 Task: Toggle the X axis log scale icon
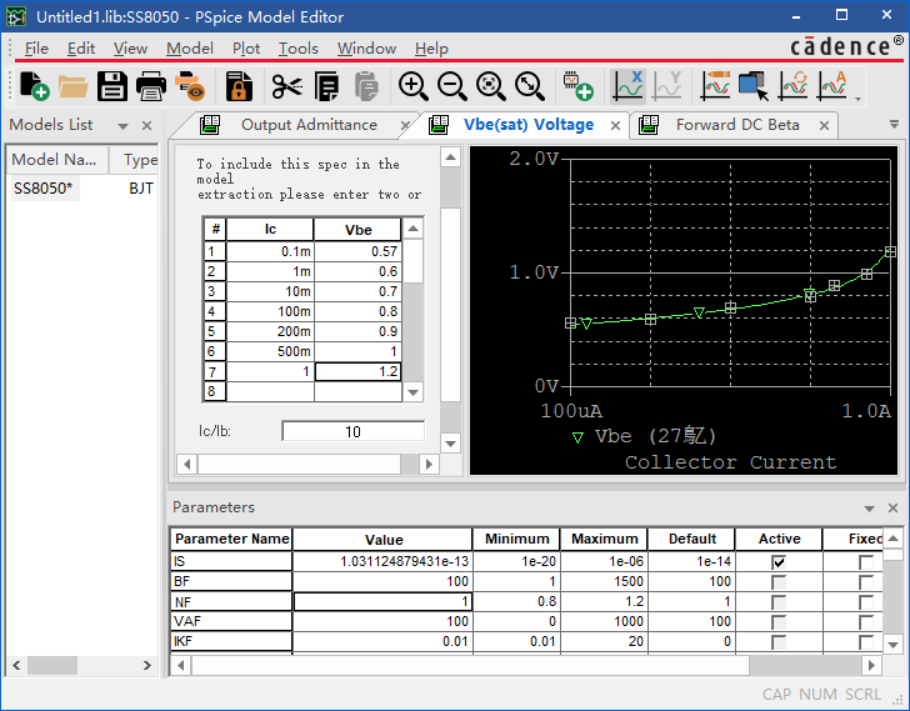(x=628, y=87)
